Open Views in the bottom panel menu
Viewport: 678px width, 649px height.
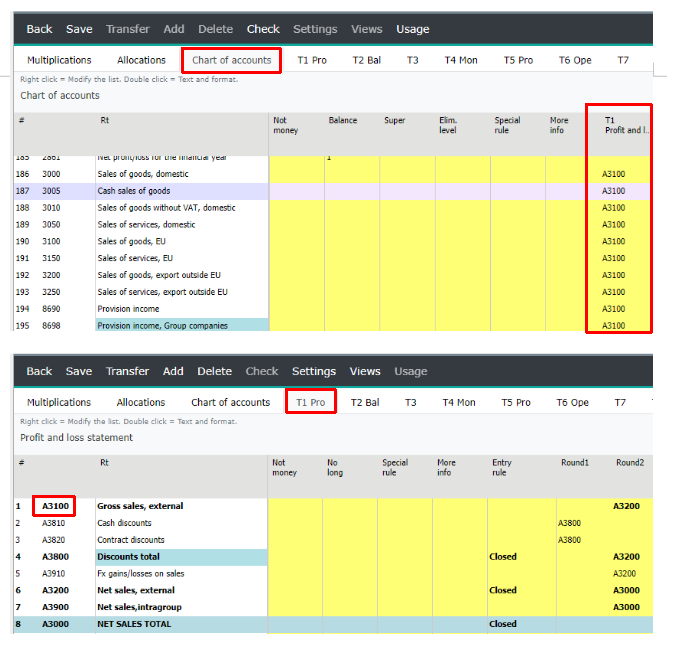click(x=365, y=371)
